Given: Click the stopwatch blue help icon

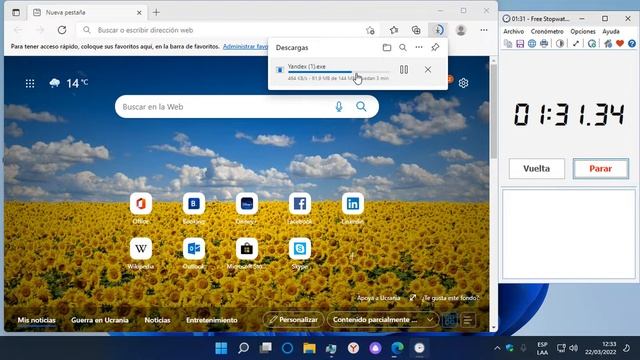Looking at the screenshot, I should [x=632, y=43].
